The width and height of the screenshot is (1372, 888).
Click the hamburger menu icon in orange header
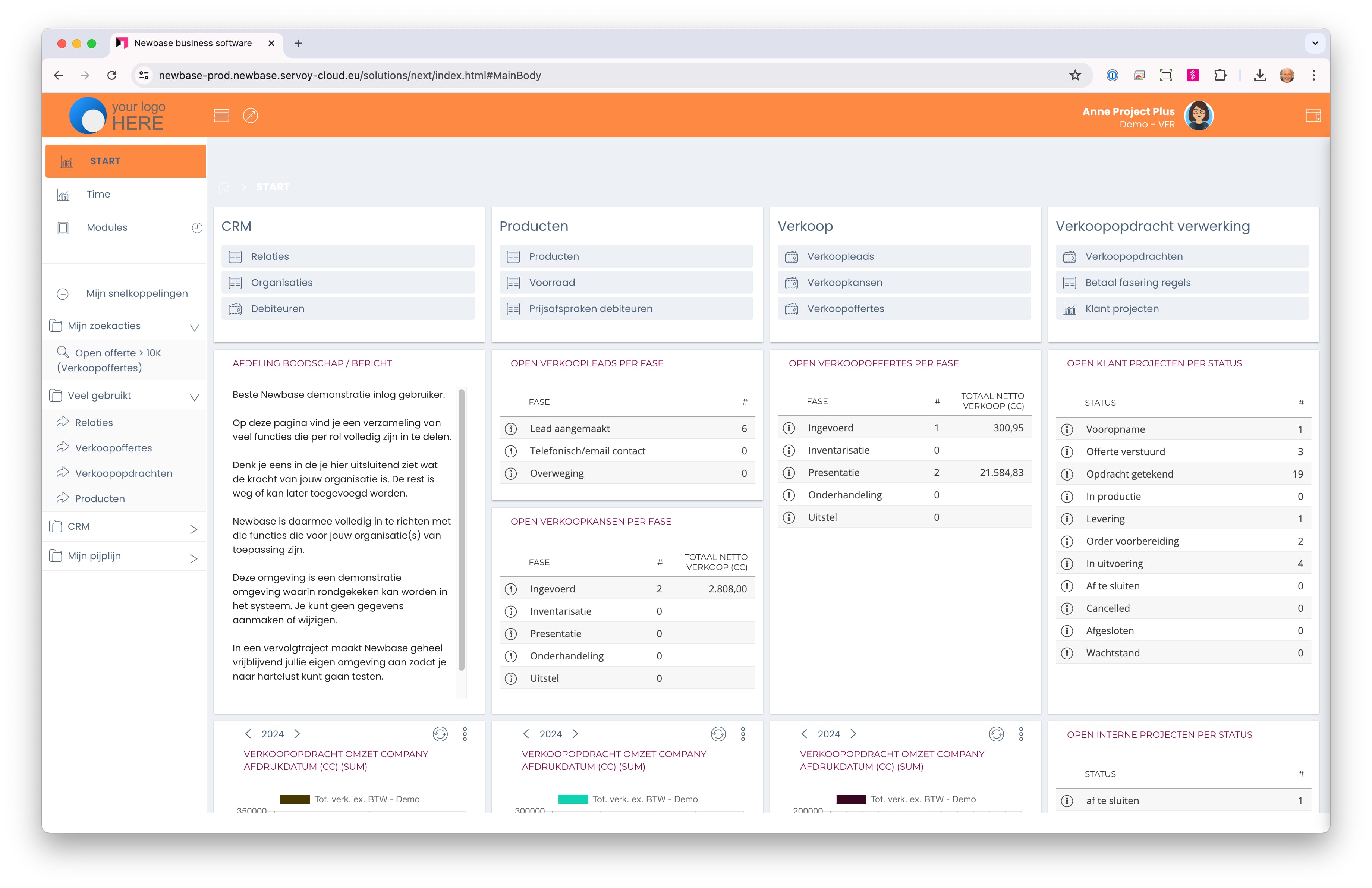(x=221, y=116)
